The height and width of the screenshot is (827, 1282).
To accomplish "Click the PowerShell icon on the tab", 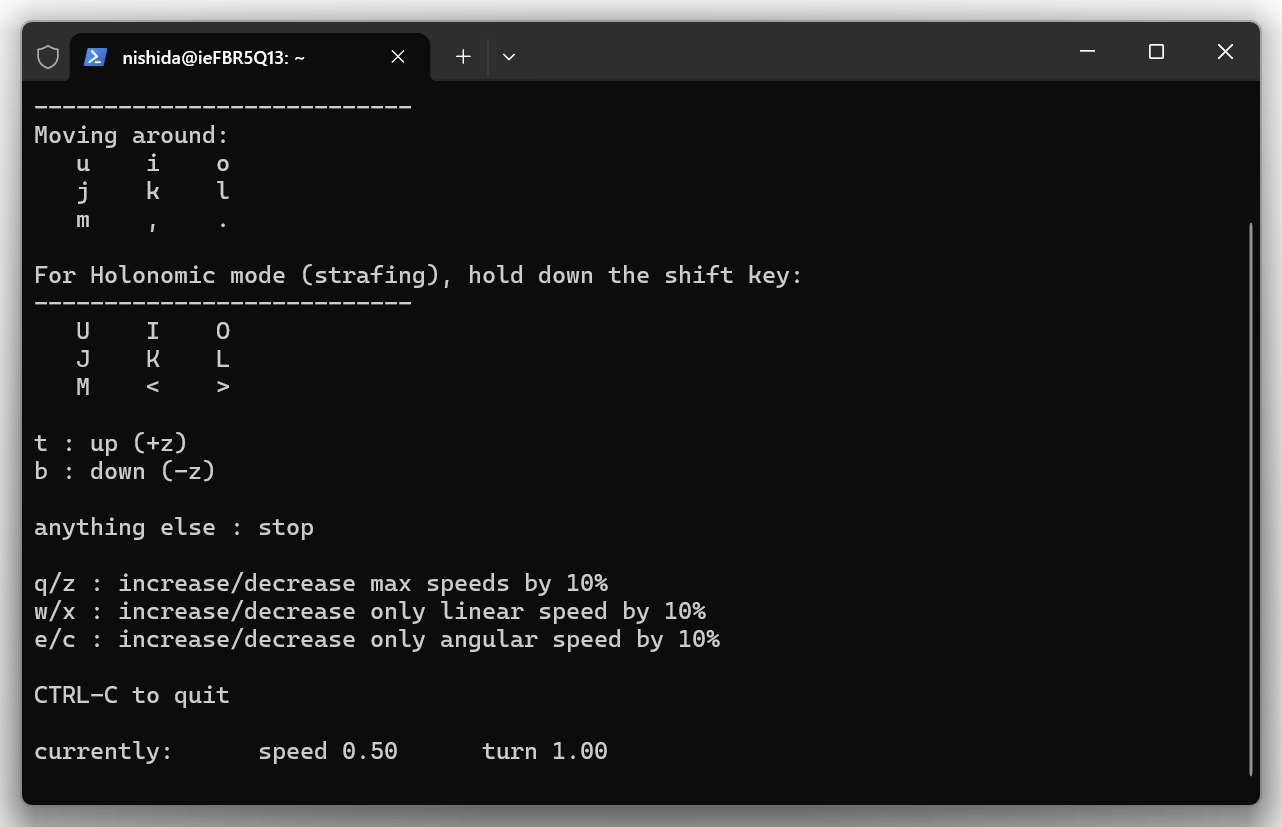I will coord(95,57).
